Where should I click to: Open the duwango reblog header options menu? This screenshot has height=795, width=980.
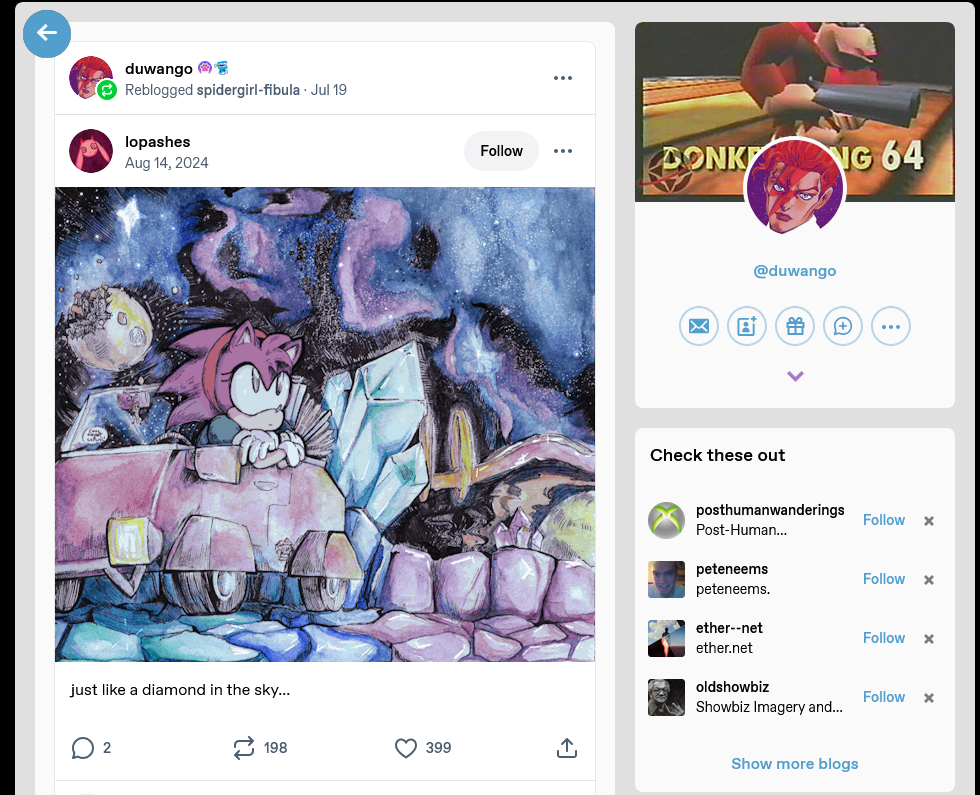(x=563, y=78)
